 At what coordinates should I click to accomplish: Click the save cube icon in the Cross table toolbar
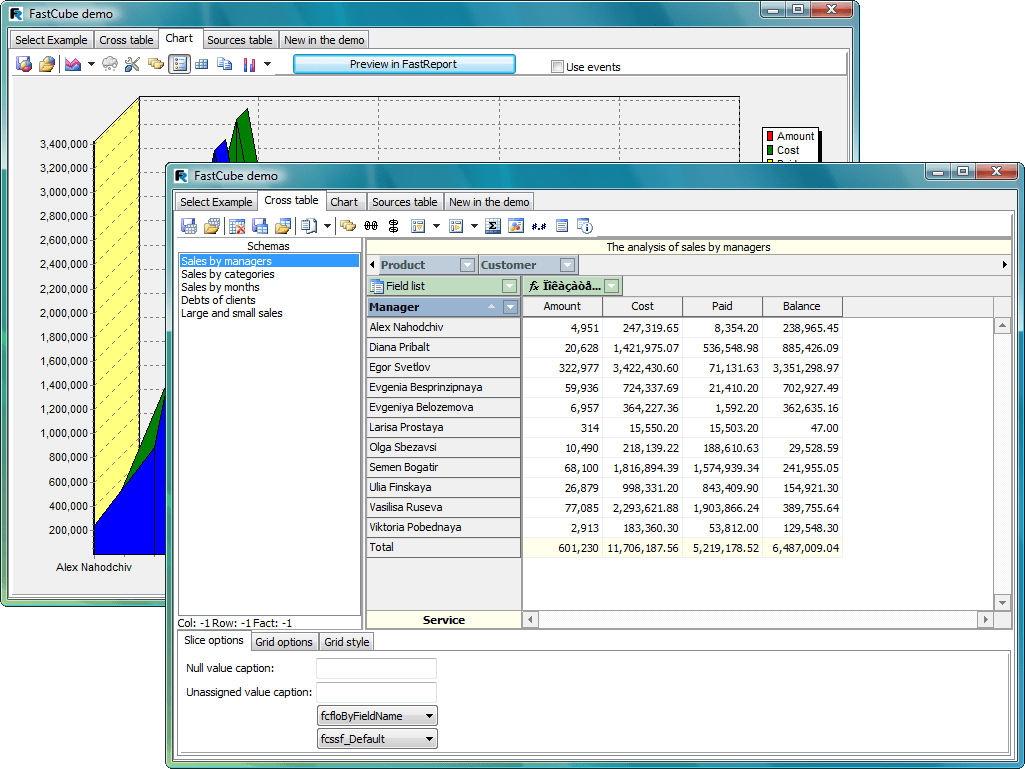point(189,226)
